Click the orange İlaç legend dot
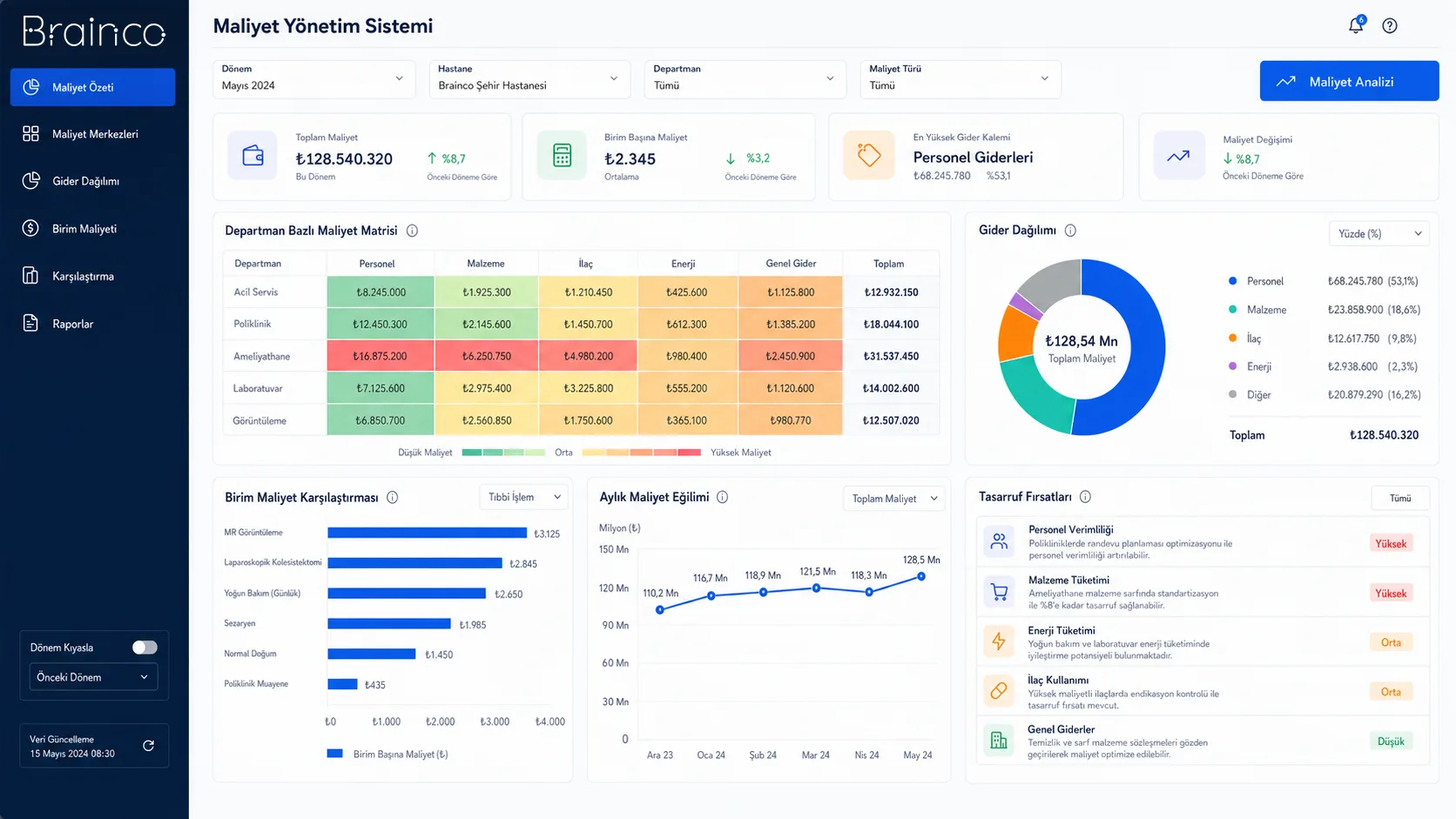Screen dimensions: 1456x819 1232,338
